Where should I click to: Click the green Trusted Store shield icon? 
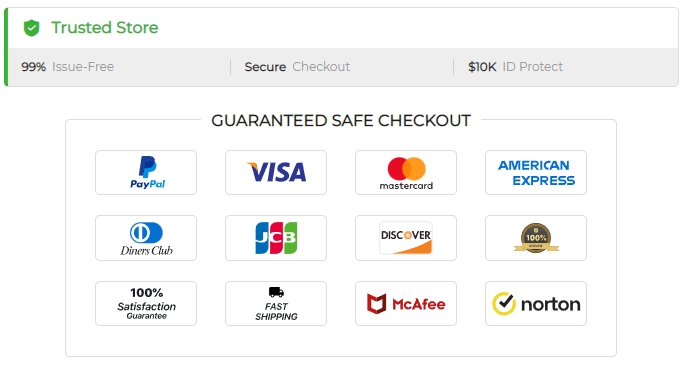[31, 28]
